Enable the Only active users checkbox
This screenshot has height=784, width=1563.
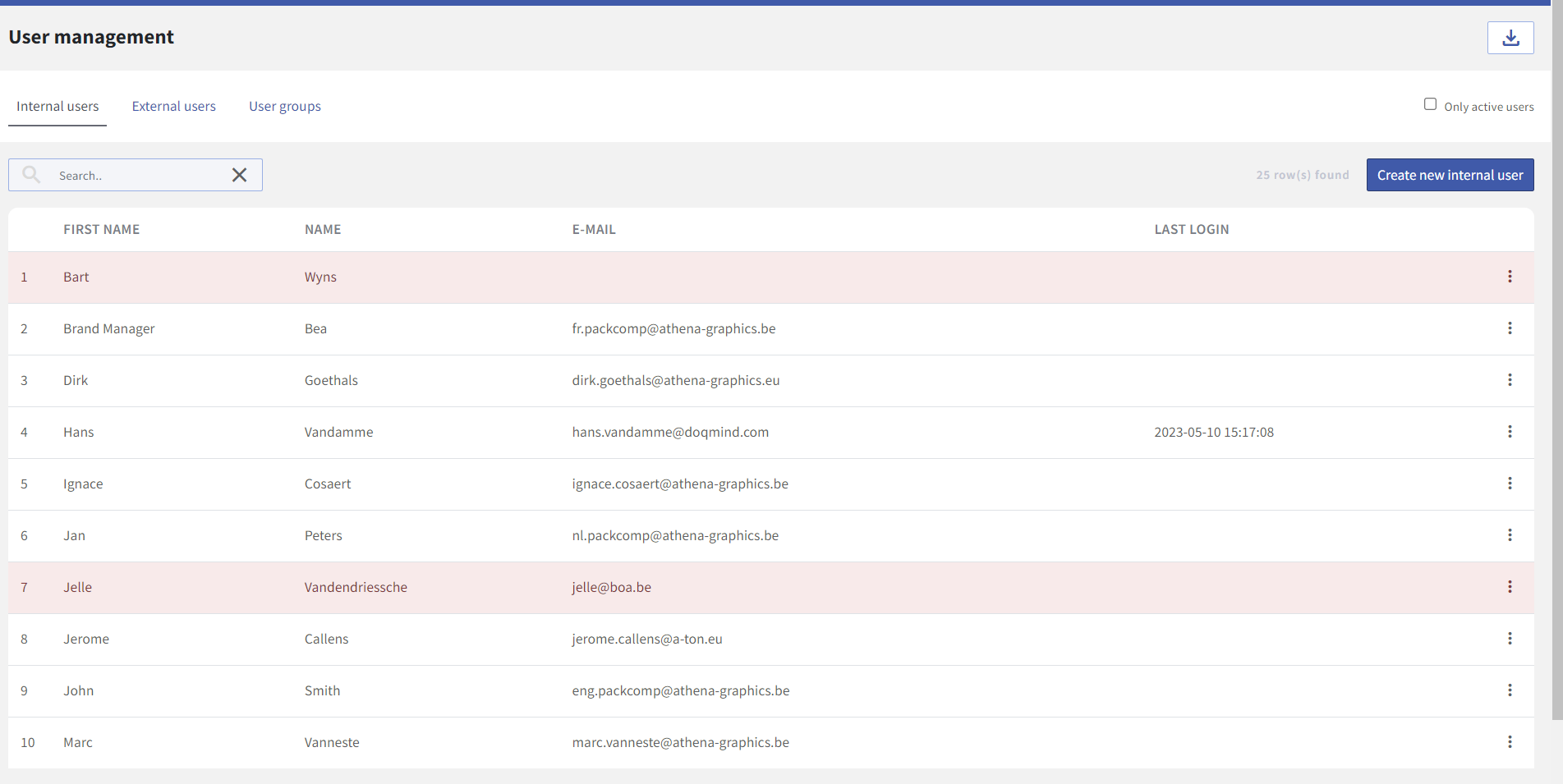pyautogui.click(x=1430, y=104)
